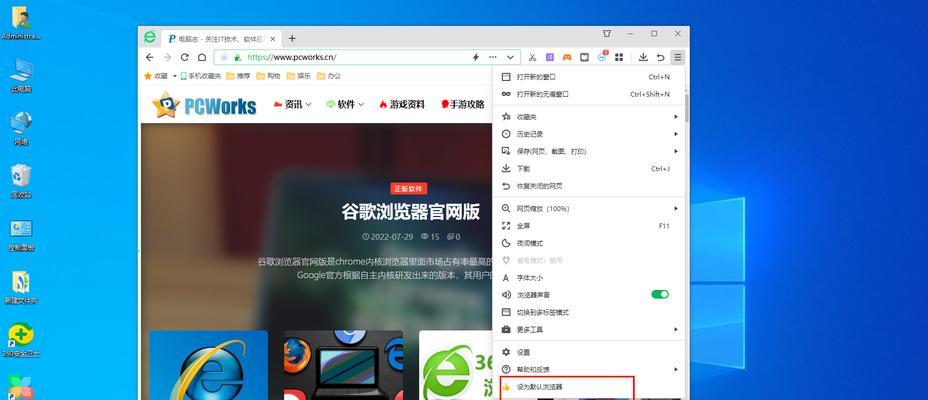Open the browser home page icon

(x=202, y=57)
